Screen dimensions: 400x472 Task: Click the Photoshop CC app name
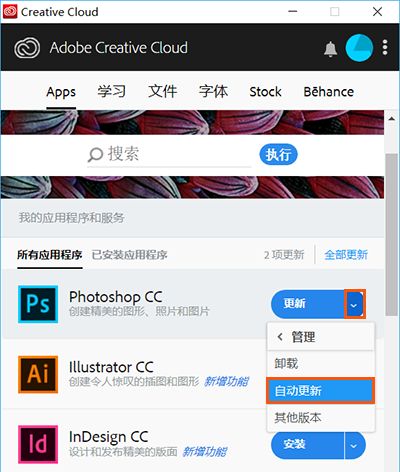pos(116,297)
